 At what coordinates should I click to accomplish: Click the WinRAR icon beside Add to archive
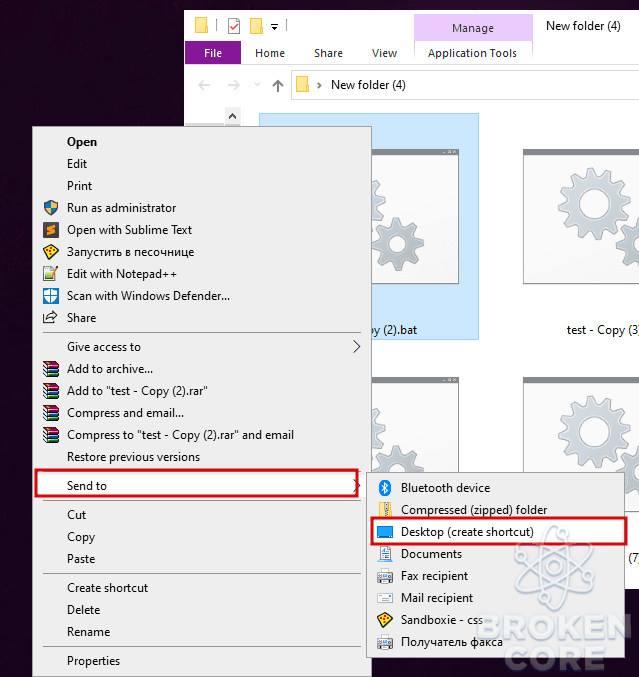[51, 369]
